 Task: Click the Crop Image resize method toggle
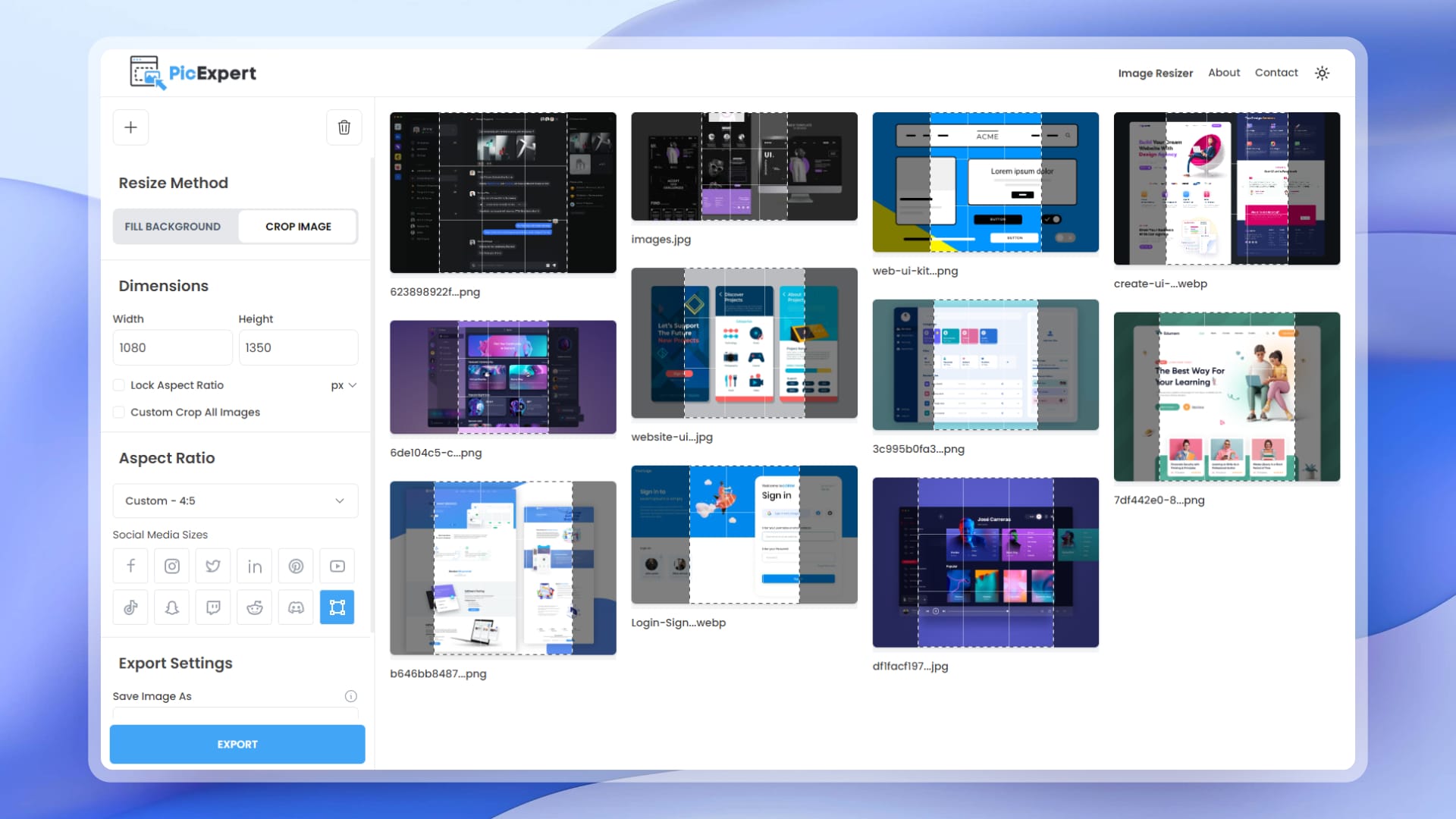(x=297, y=226)
